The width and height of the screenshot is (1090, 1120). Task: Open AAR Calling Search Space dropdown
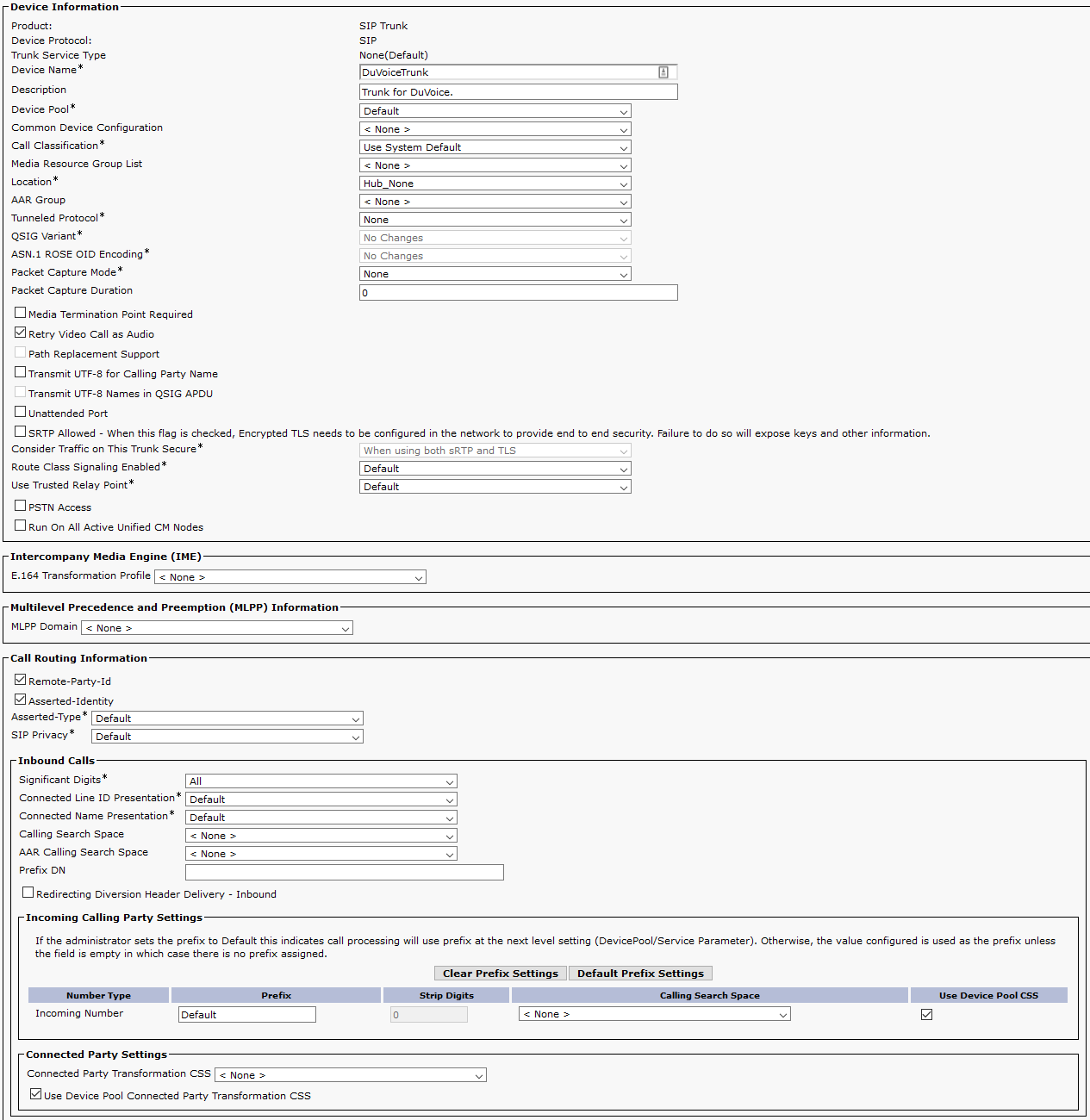pos(321,854)
